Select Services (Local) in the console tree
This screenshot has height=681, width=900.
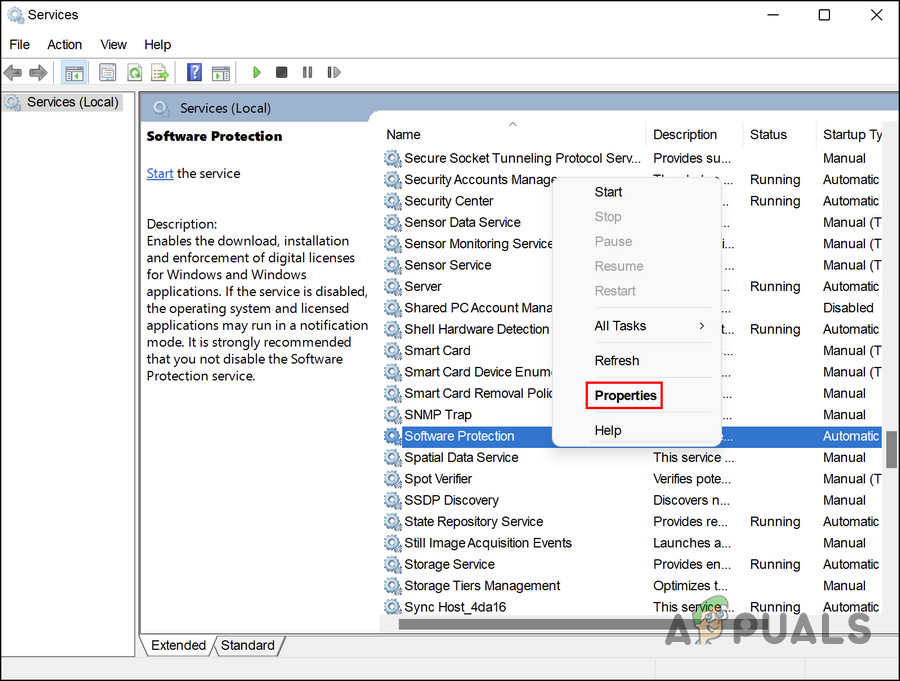[72, 102]
